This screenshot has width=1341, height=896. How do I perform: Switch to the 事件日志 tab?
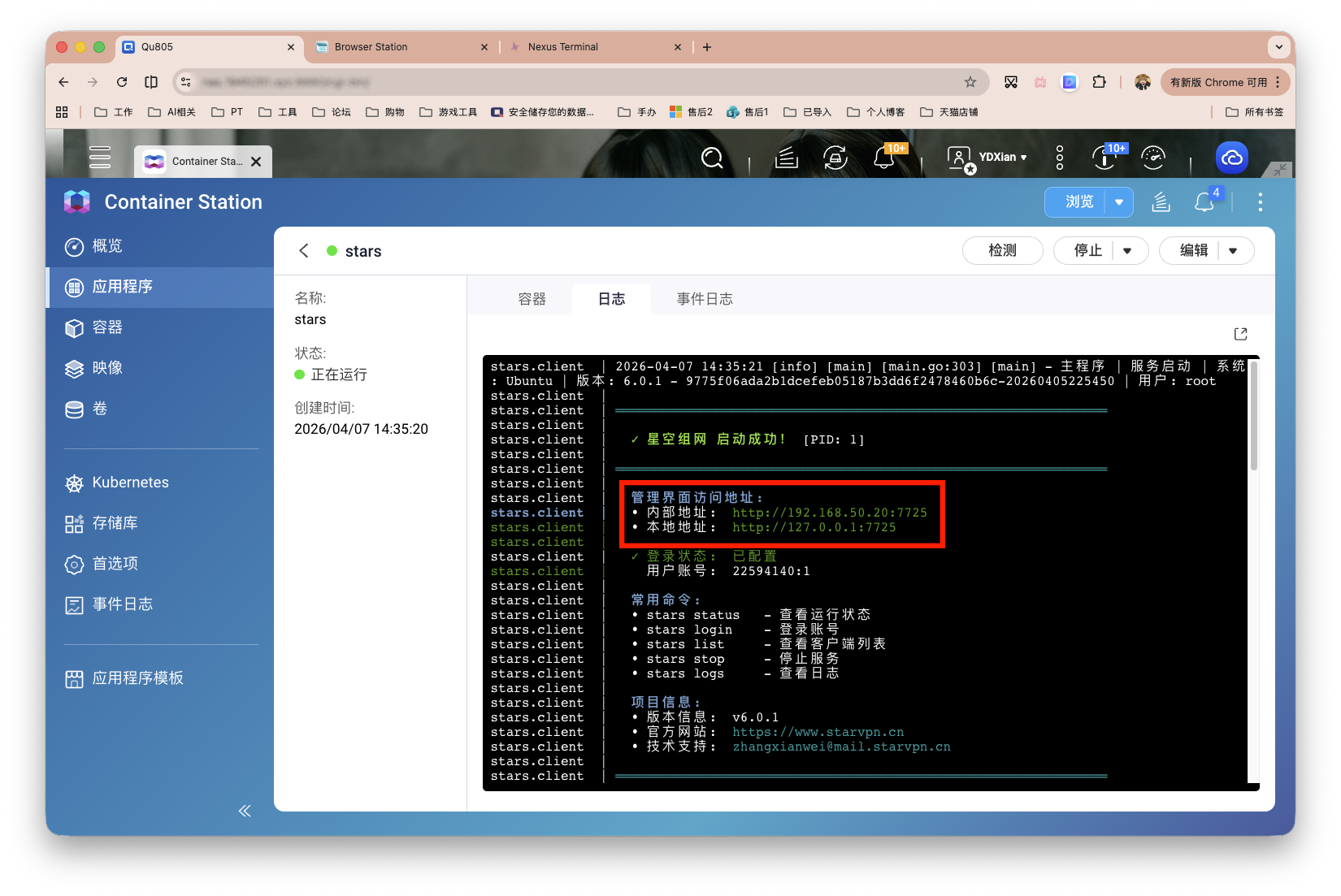click(x=705, y=299)
